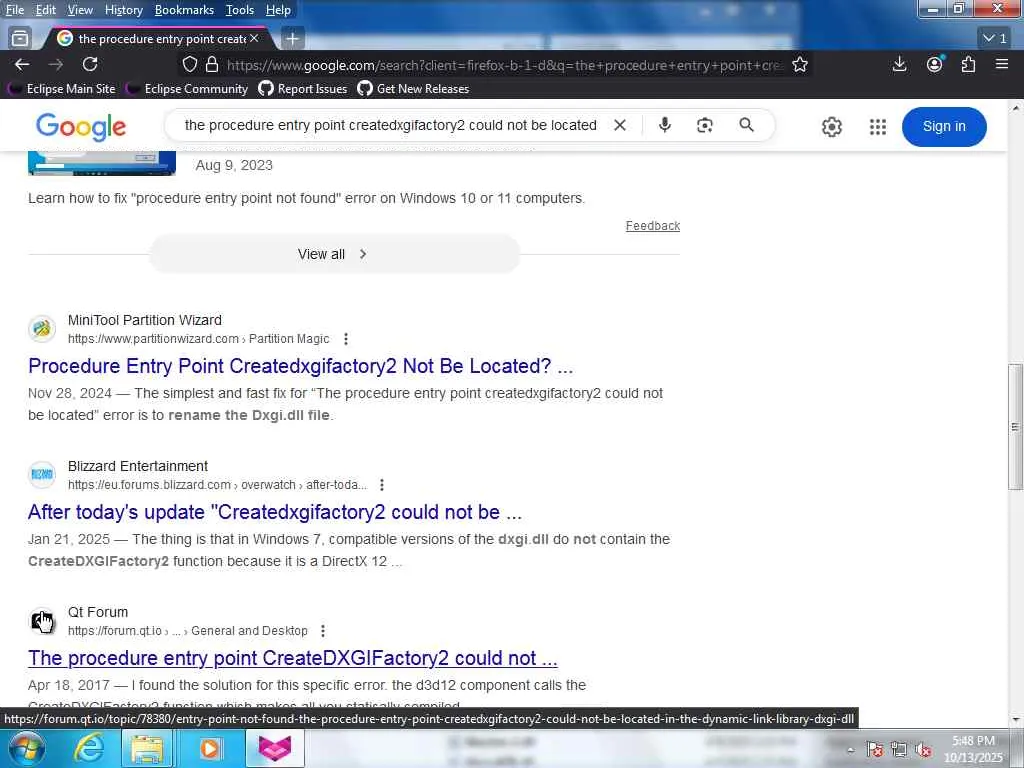Open Firefox account icon

click(x=935, y=64)
